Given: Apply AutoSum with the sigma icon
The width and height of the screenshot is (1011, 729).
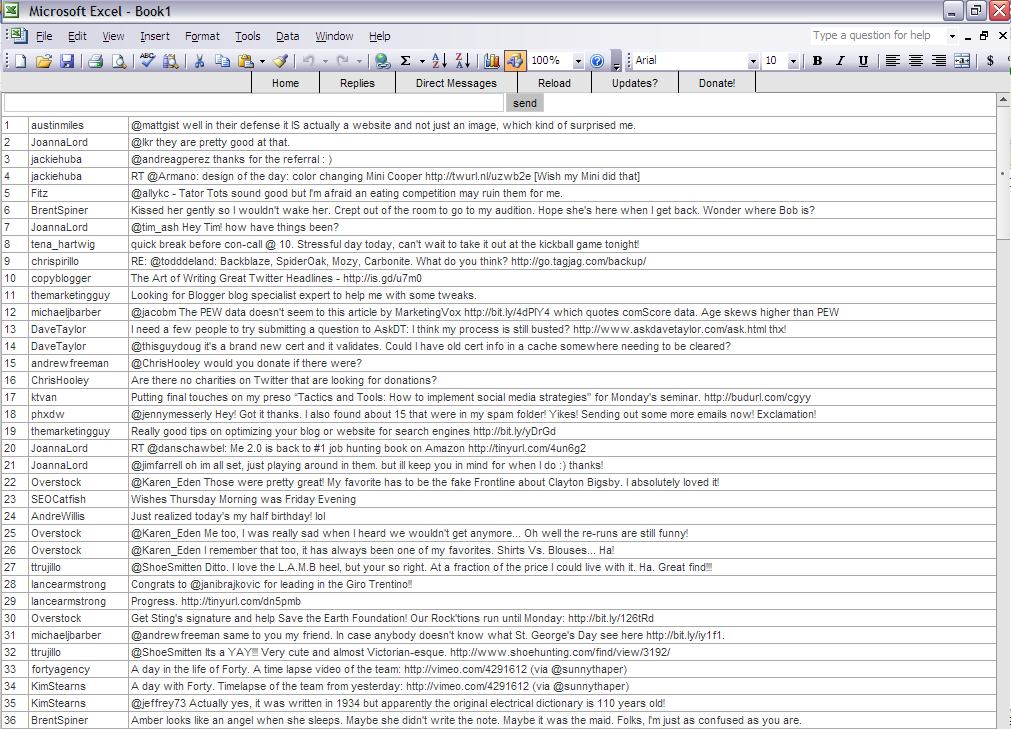Looking at the screenshot, I should (x=406, y=61).
